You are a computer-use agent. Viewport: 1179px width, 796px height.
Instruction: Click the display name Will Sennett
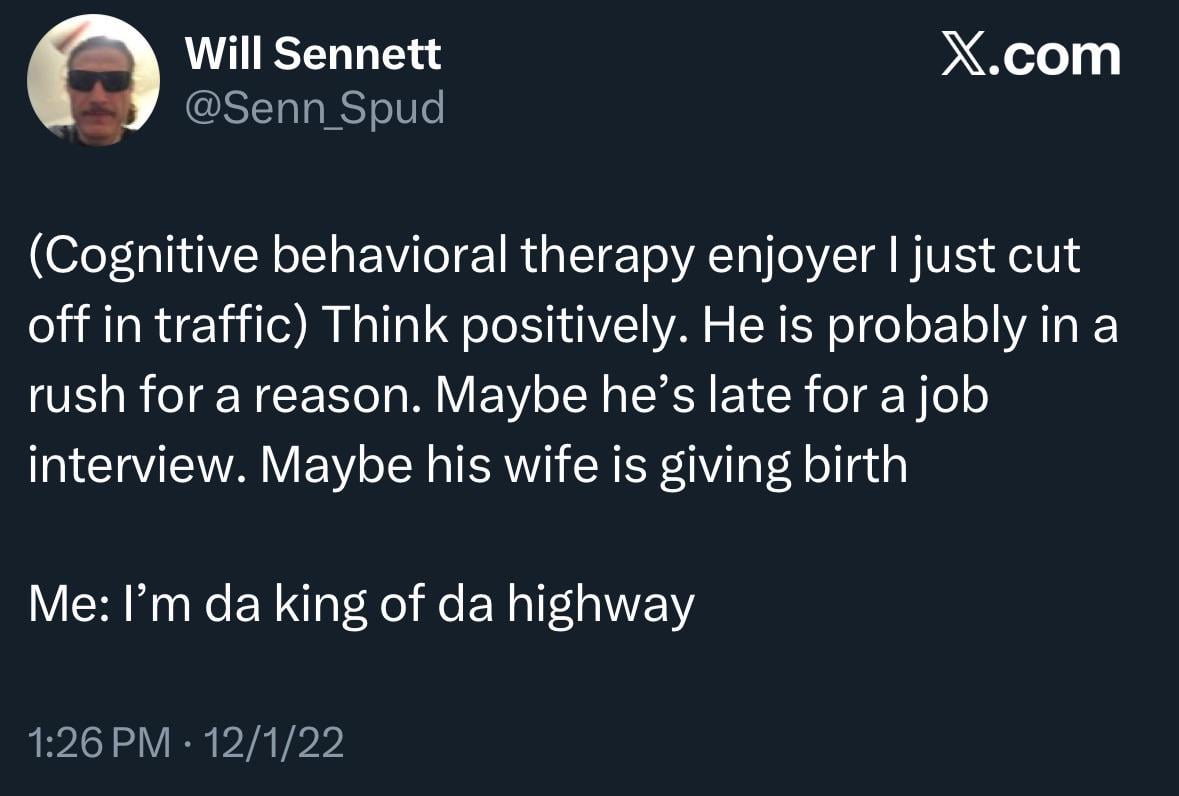coord(313,54)
